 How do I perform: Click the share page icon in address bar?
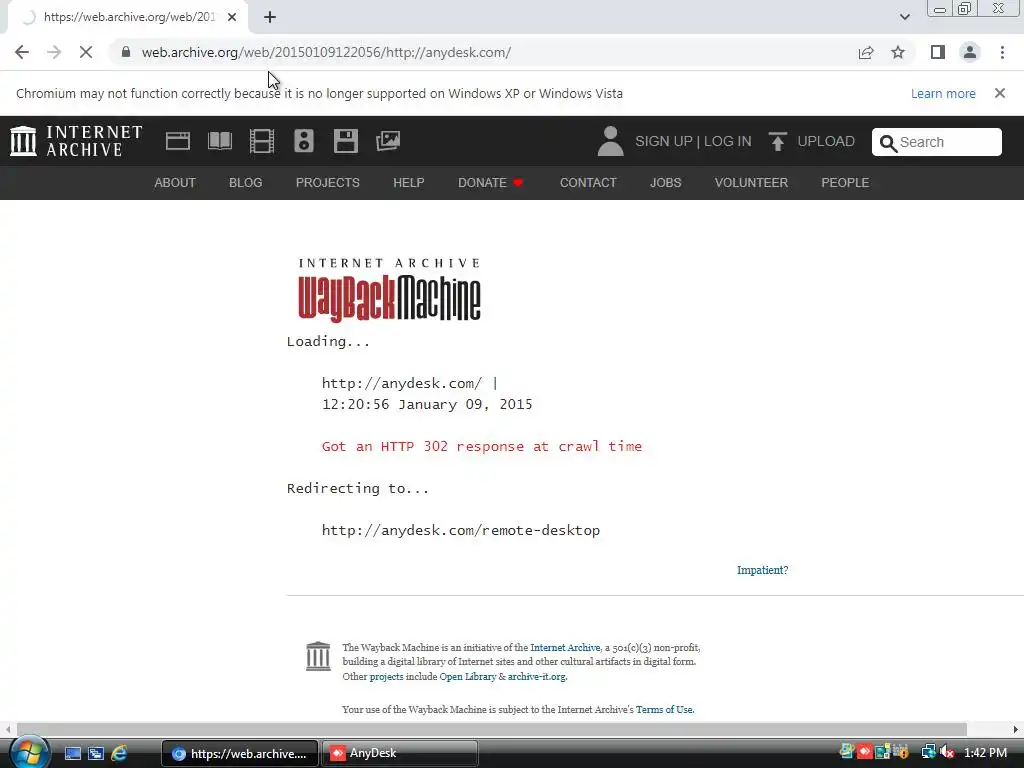pyautogui.click(x=866, y=52)
